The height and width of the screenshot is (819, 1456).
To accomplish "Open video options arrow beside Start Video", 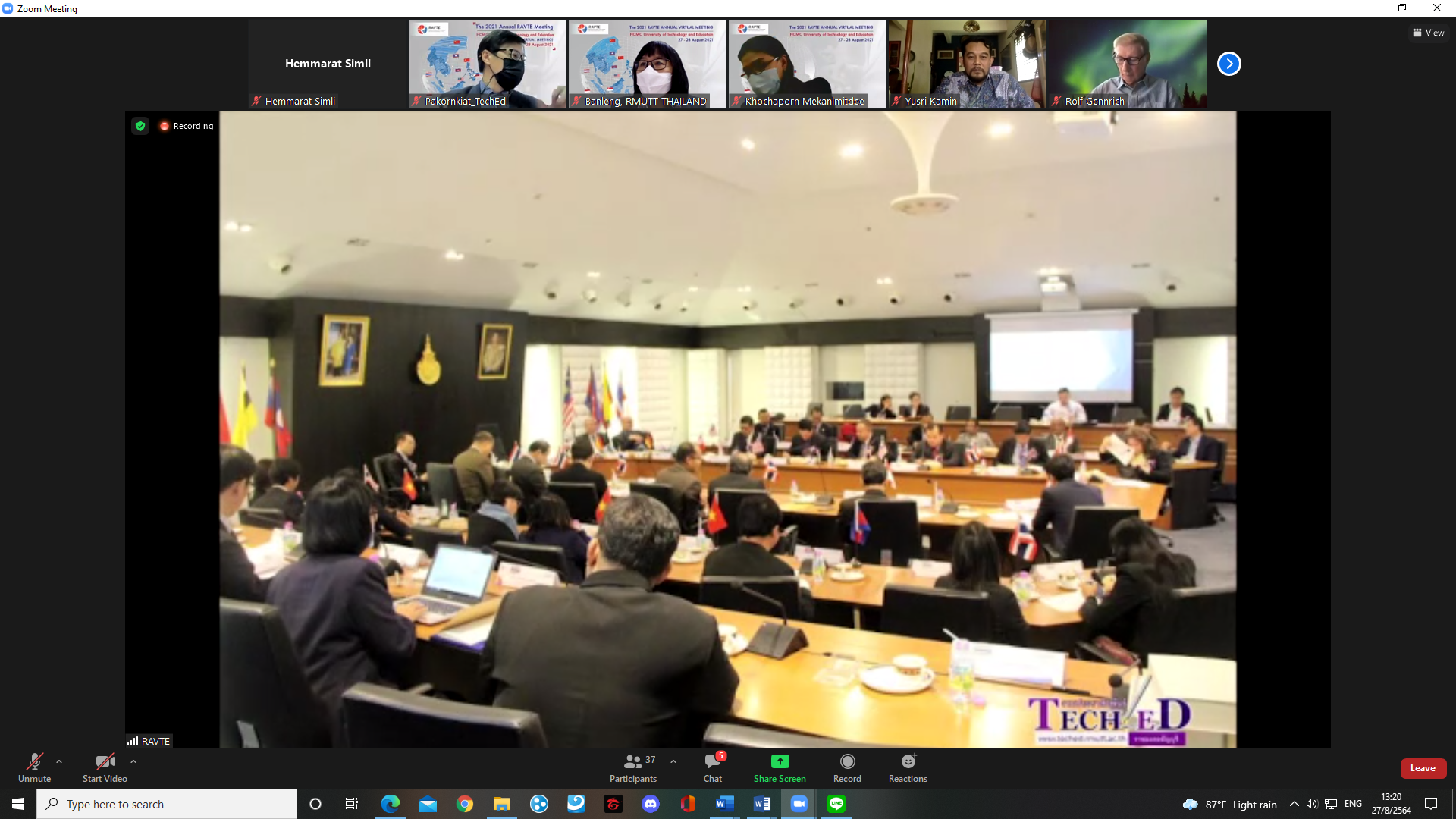I will pyautogui.click(x=133, y=761).
